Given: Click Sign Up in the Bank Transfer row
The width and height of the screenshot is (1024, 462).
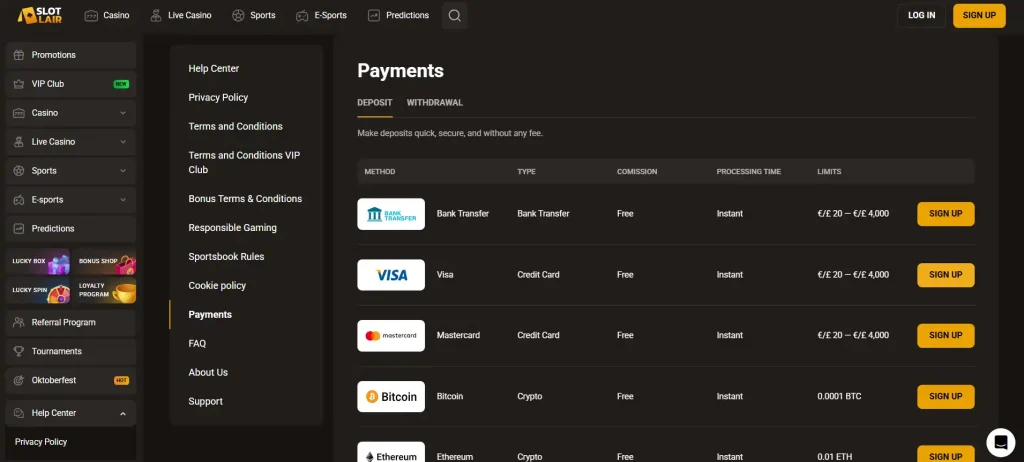Looking at the screenshot, I should tap(946, 214).
